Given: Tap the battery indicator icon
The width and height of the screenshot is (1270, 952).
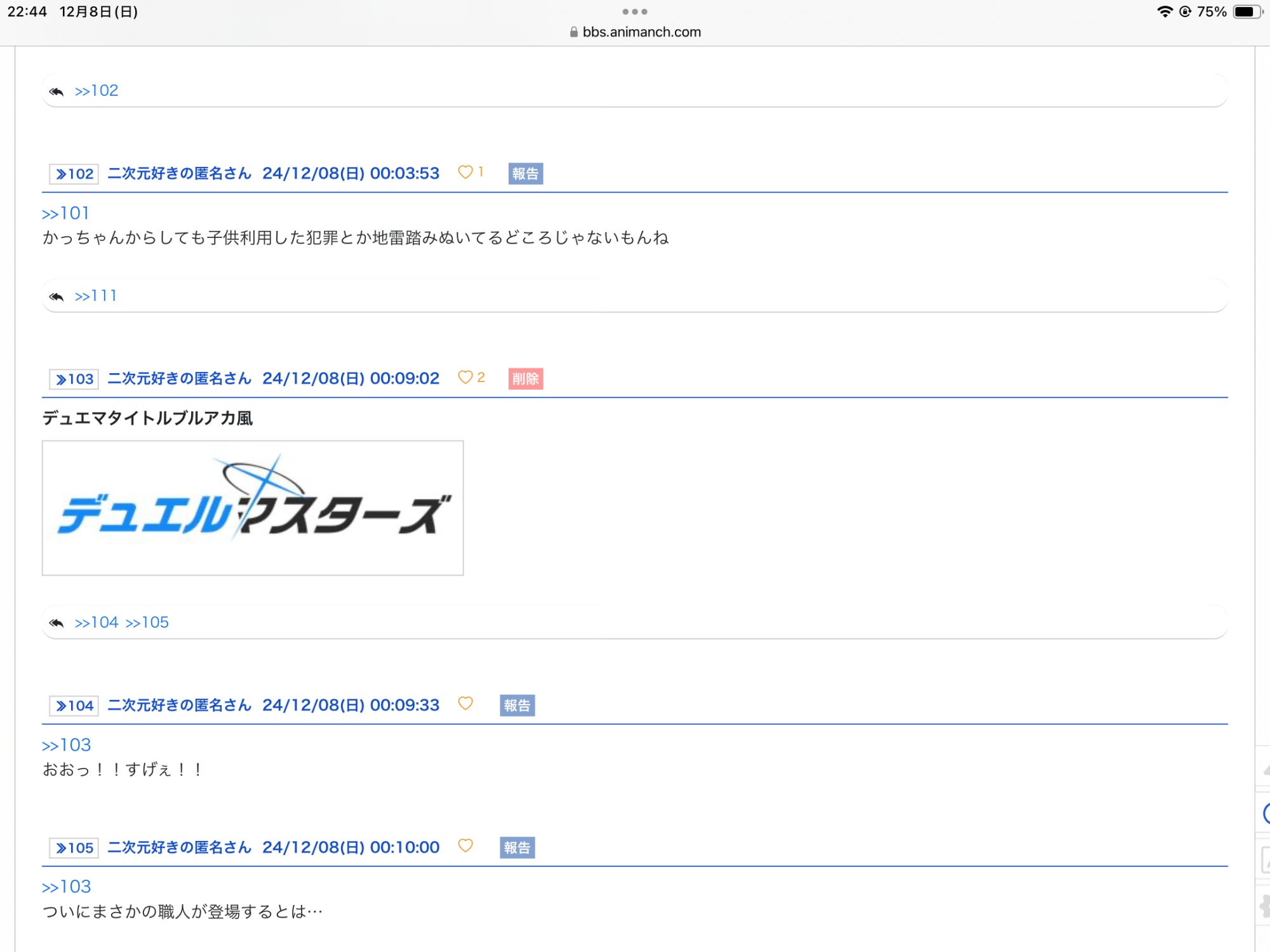Looking at the screenshot, I should coord(1247,11).
